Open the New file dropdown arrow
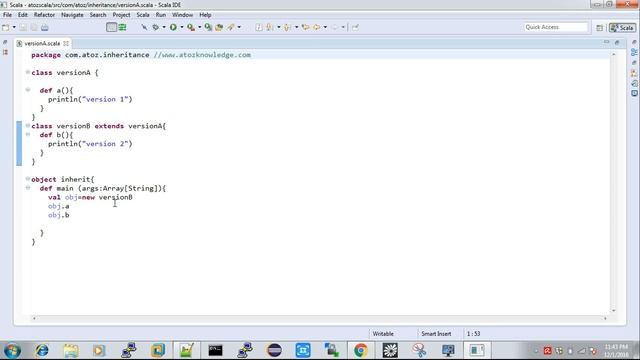Viewport: 640px width, 360px height. click(14, 27)
